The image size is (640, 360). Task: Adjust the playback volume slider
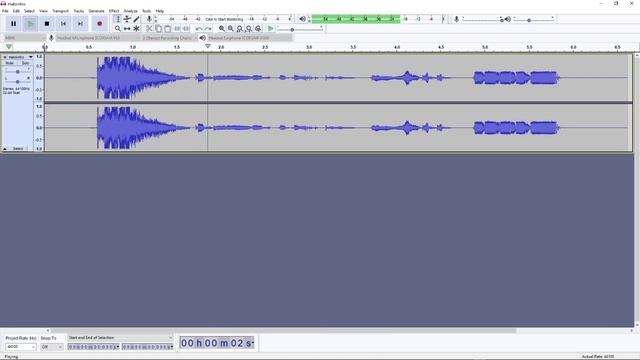(533, 19)
